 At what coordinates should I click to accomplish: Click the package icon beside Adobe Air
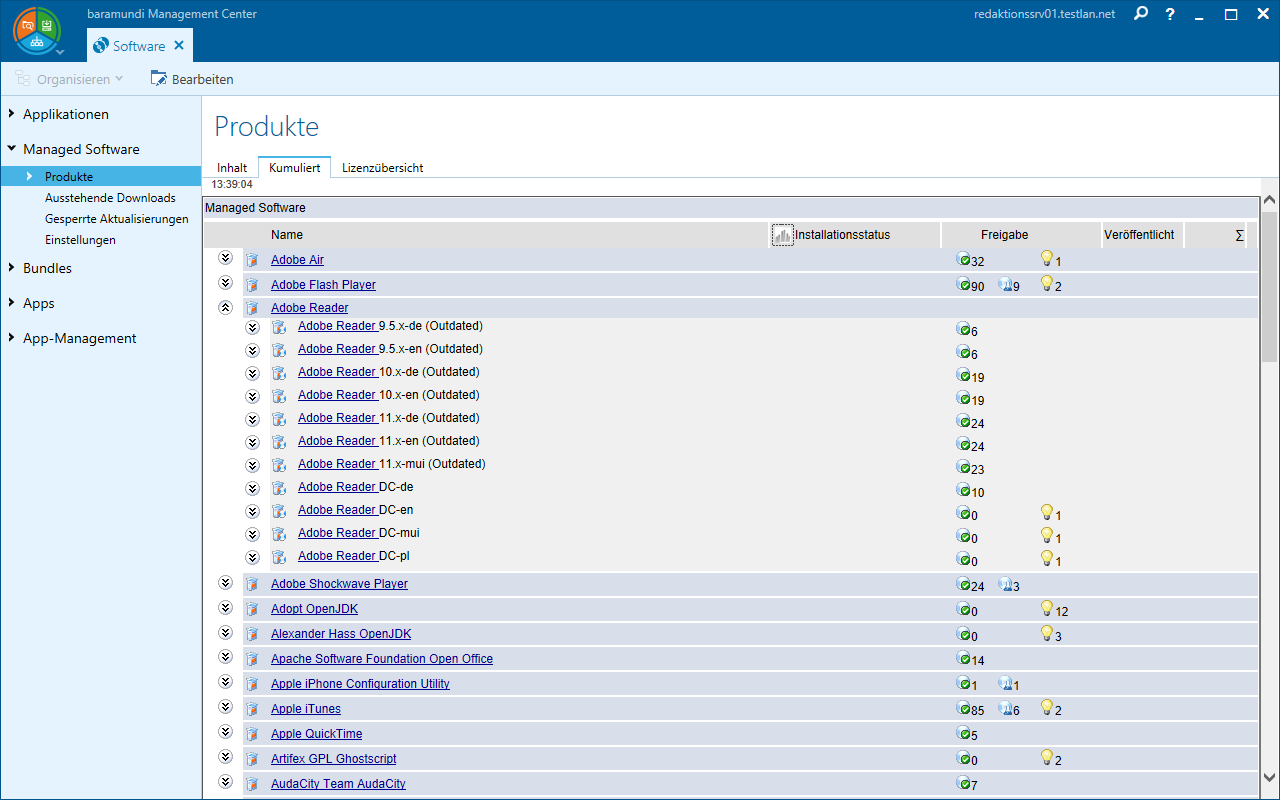point(252,261)
